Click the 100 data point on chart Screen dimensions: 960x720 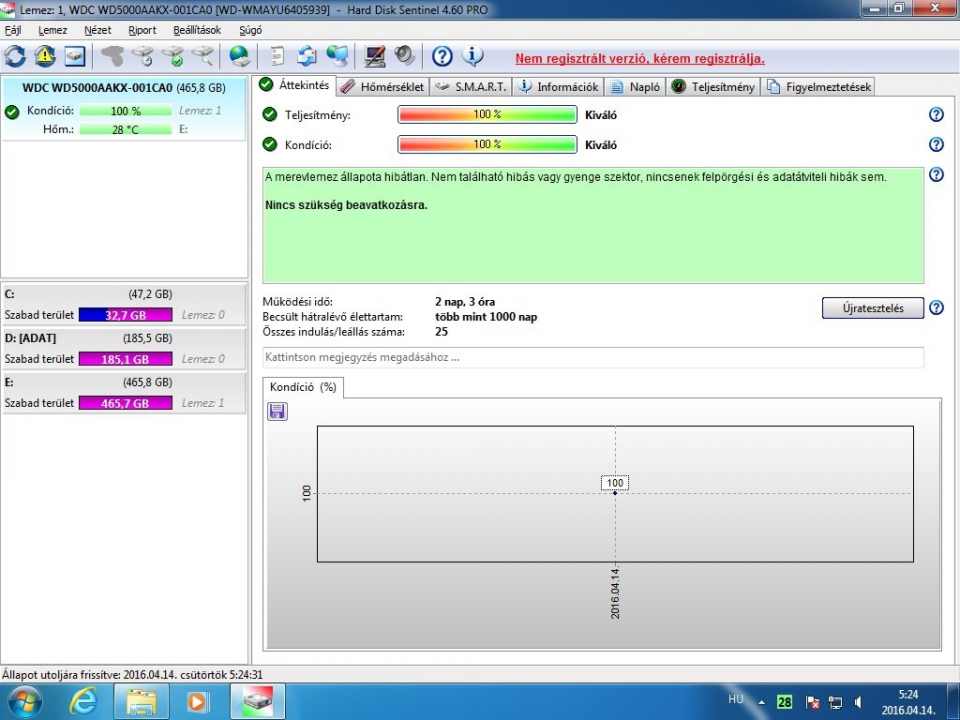(615, 492)
